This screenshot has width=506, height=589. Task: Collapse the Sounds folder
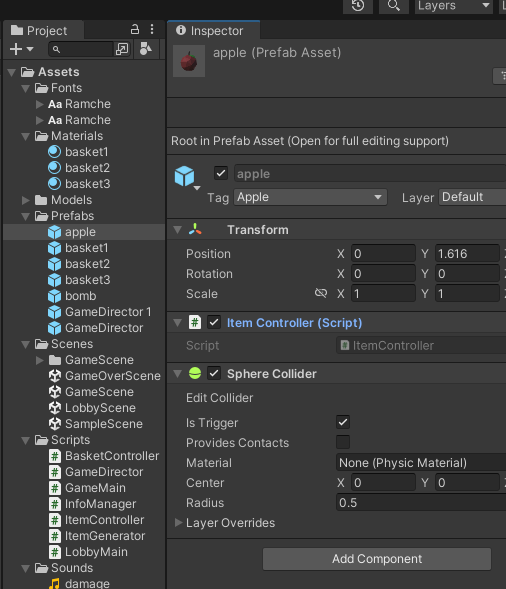(x=26, y=569)
